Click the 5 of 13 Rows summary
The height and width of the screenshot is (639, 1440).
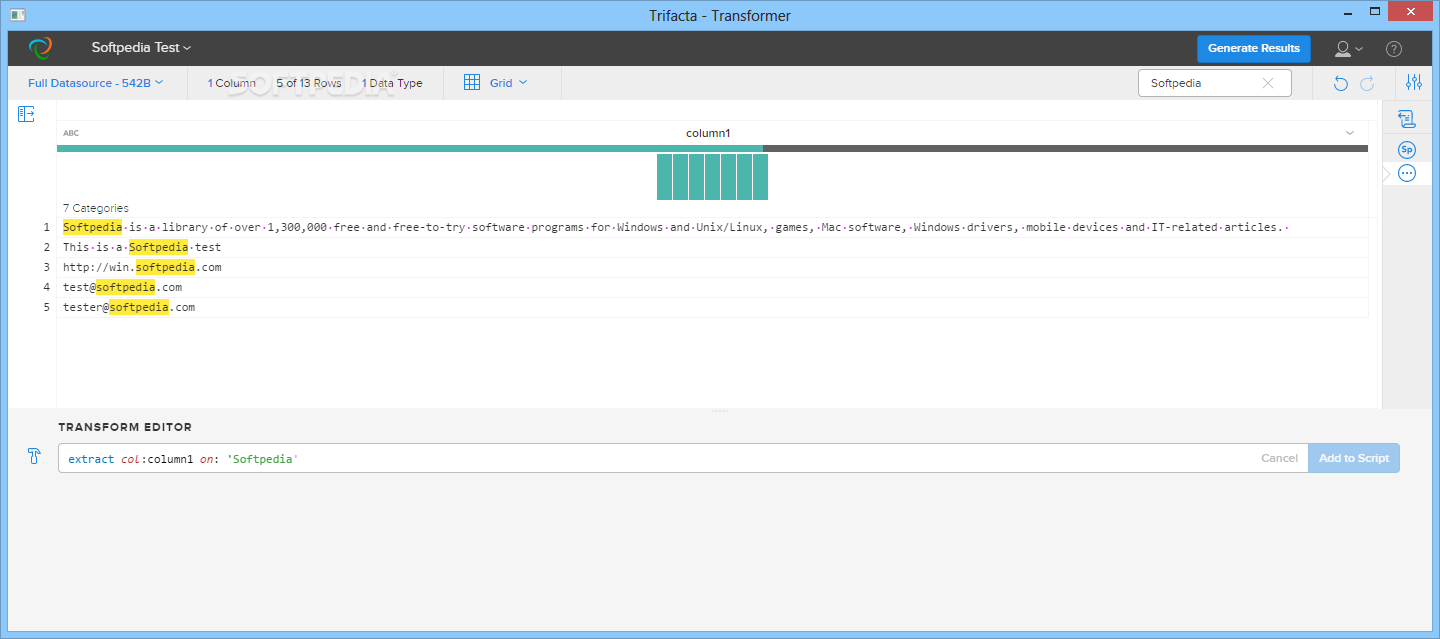pos(309,83)
